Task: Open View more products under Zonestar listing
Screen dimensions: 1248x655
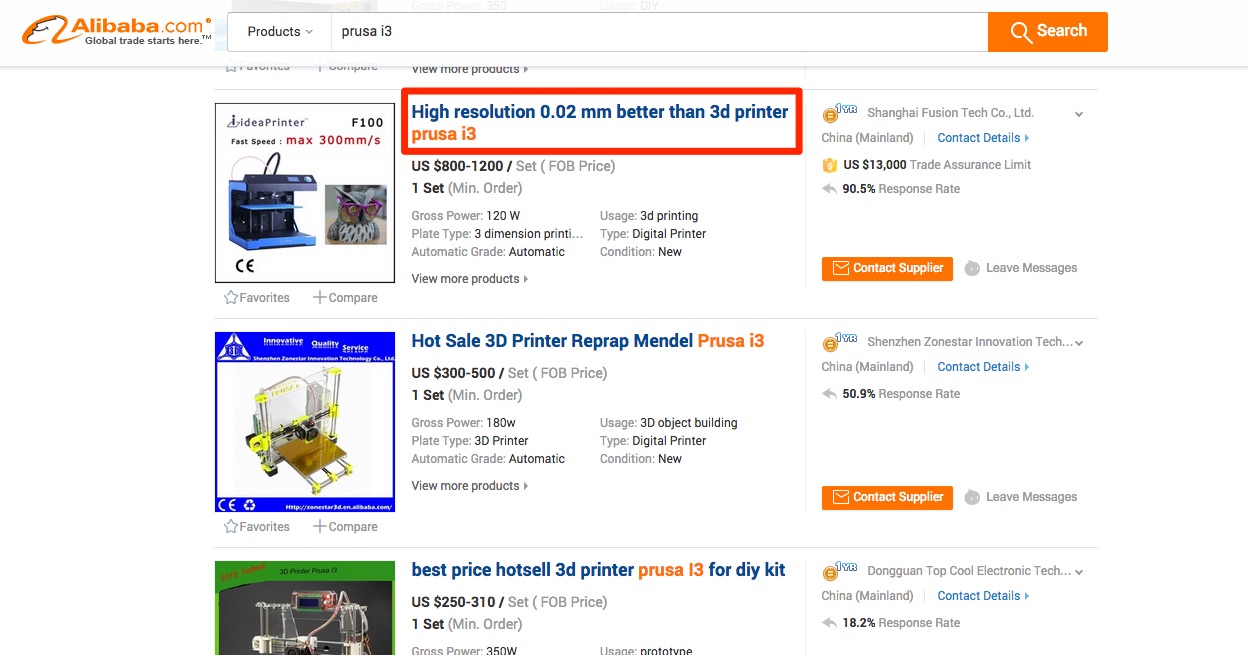Action: pos(470,486)
